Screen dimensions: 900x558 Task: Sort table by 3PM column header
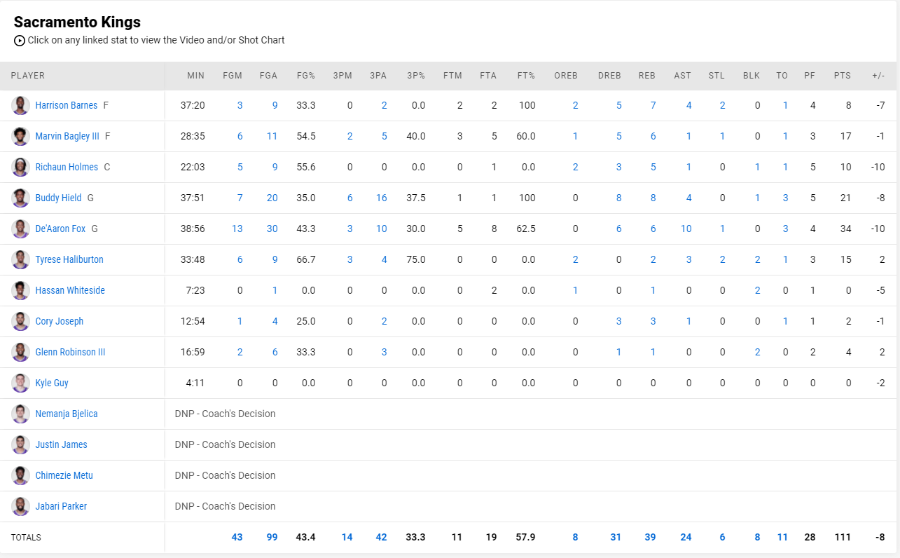click(x=343, y=76)
